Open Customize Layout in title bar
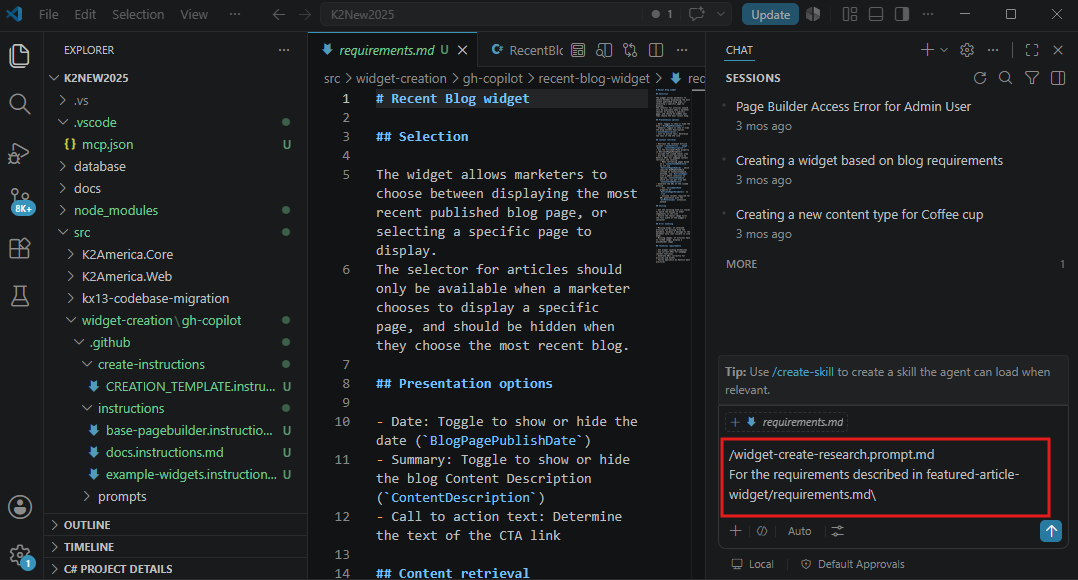 tap(850, 14)
